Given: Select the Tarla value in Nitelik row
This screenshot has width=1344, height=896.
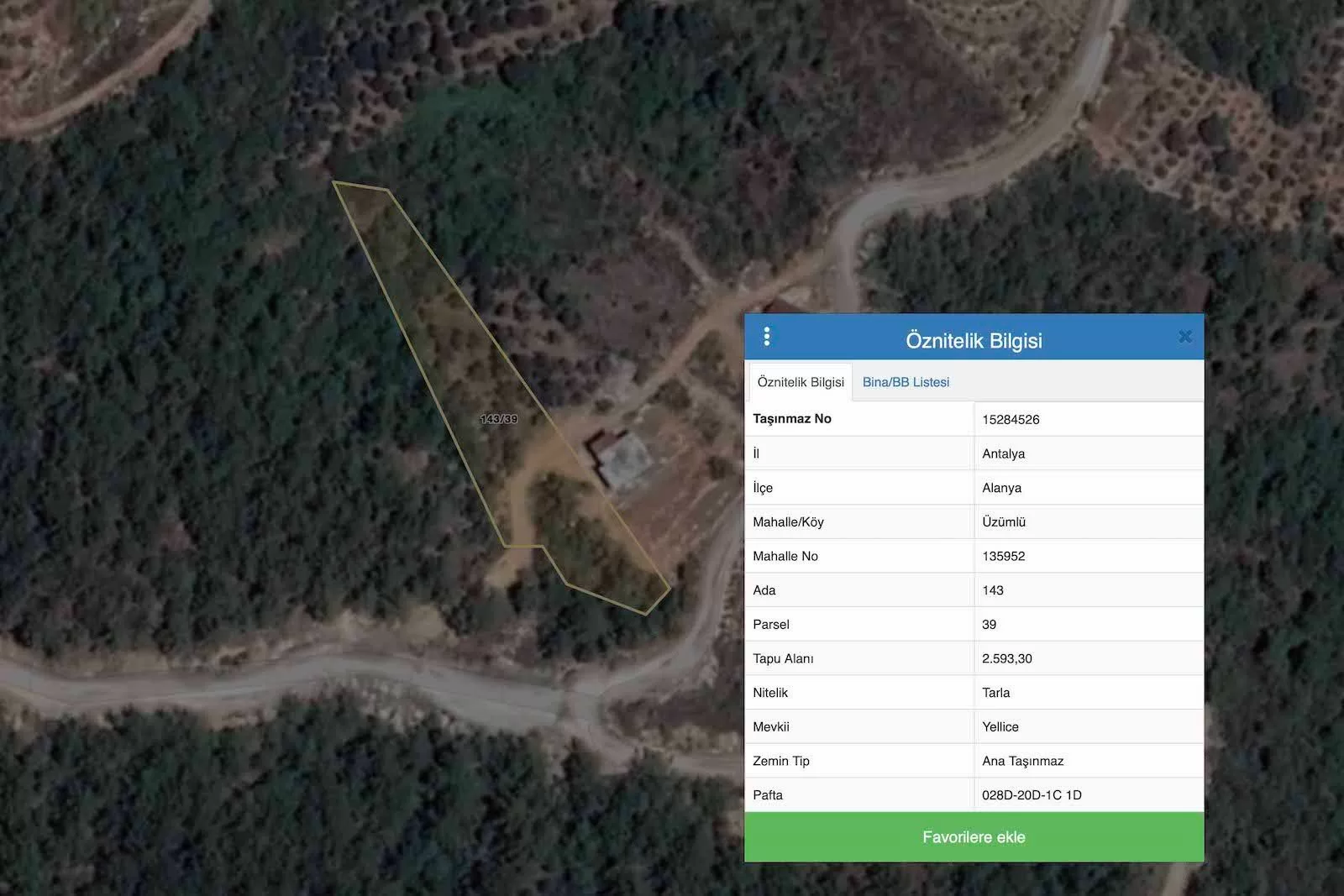Looking at the screenshot, I should coord(995,693).
